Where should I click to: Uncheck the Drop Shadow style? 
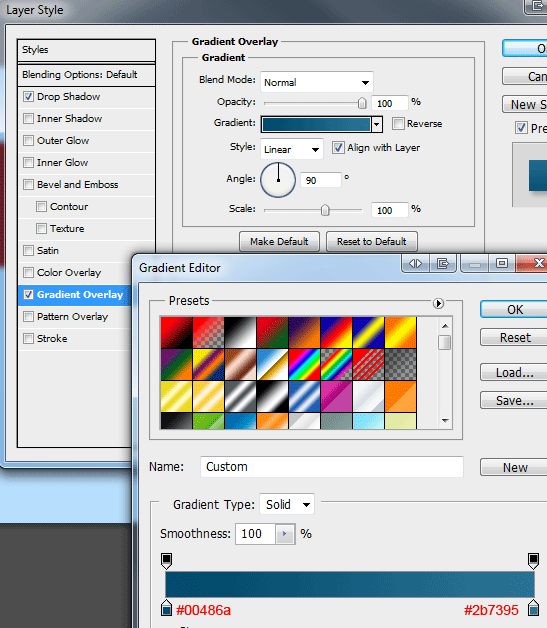point(28,97)
